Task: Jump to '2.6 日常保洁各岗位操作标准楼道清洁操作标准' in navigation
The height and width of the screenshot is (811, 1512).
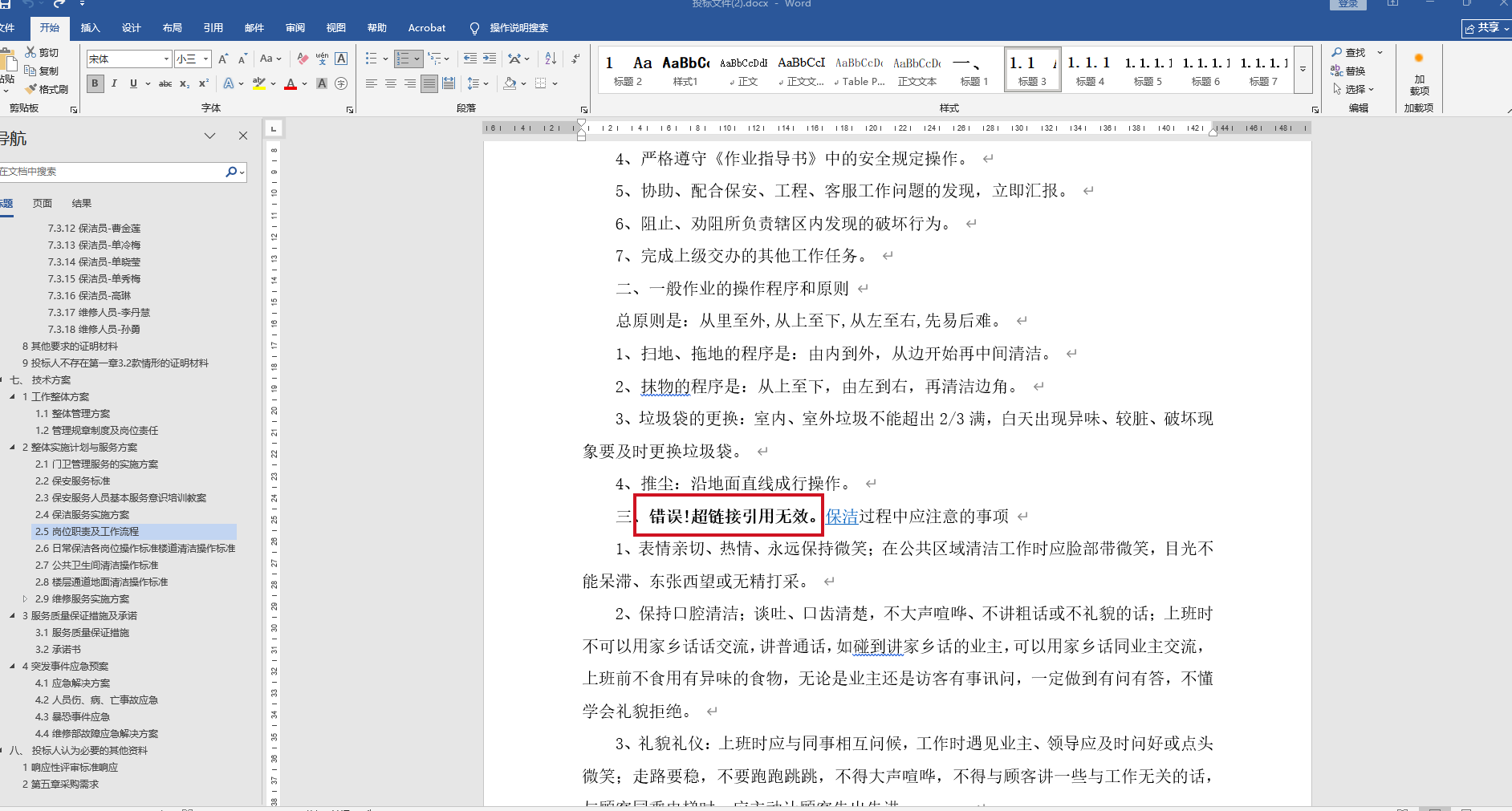Action: coord(135,549)
